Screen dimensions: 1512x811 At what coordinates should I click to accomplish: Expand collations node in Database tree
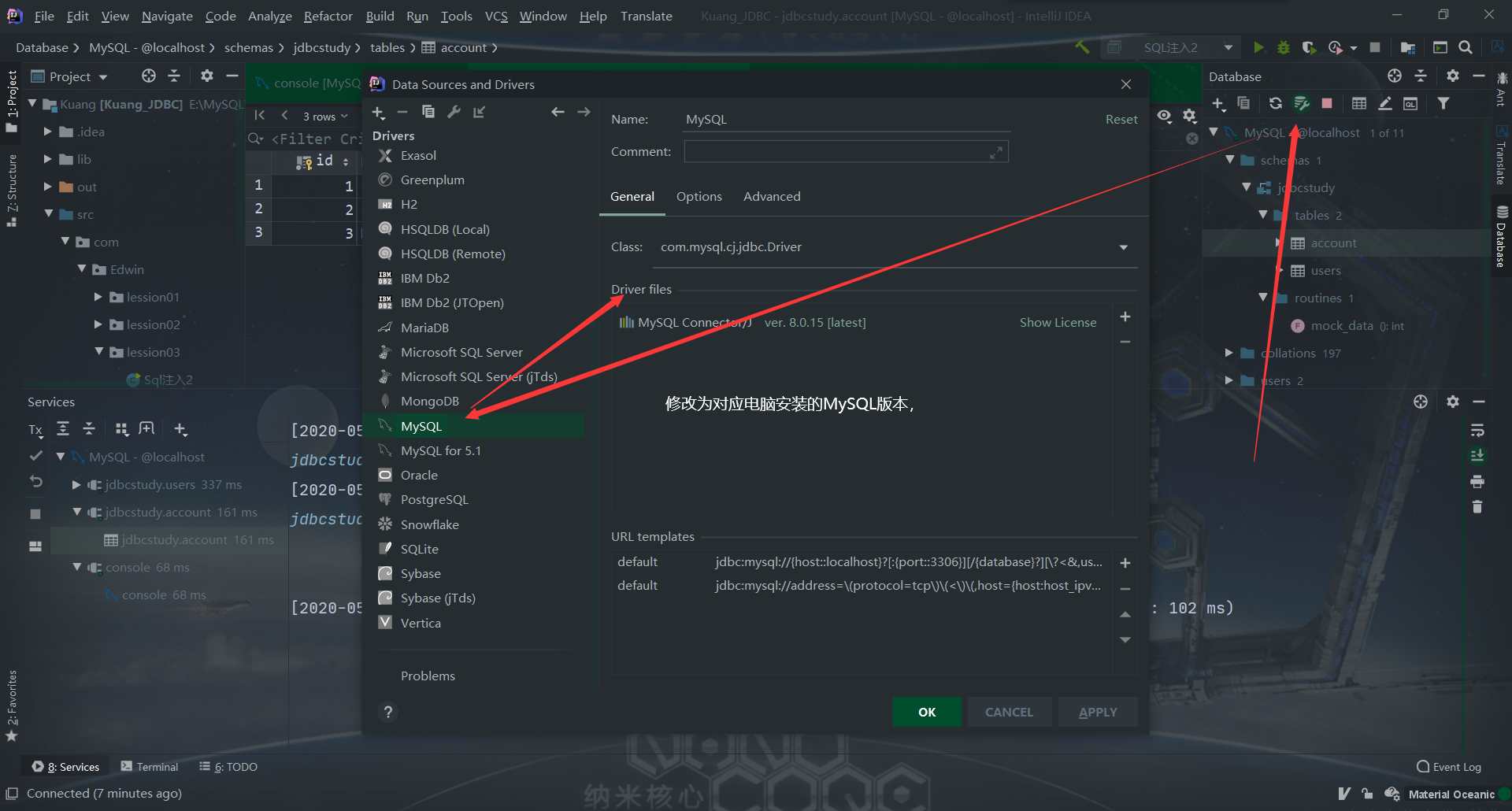1228,353
